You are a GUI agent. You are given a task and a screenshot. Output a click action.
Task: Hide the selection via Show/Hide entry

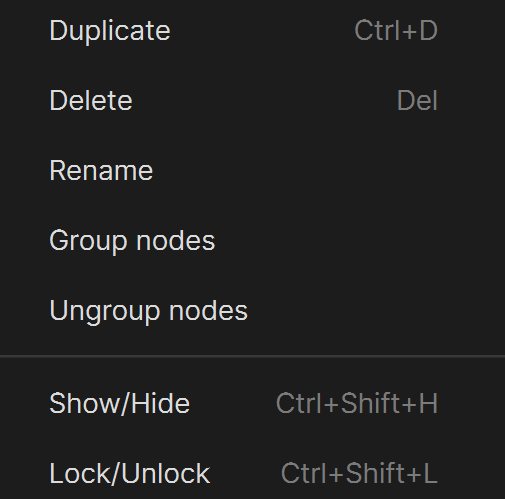click(x=252, y=403)
